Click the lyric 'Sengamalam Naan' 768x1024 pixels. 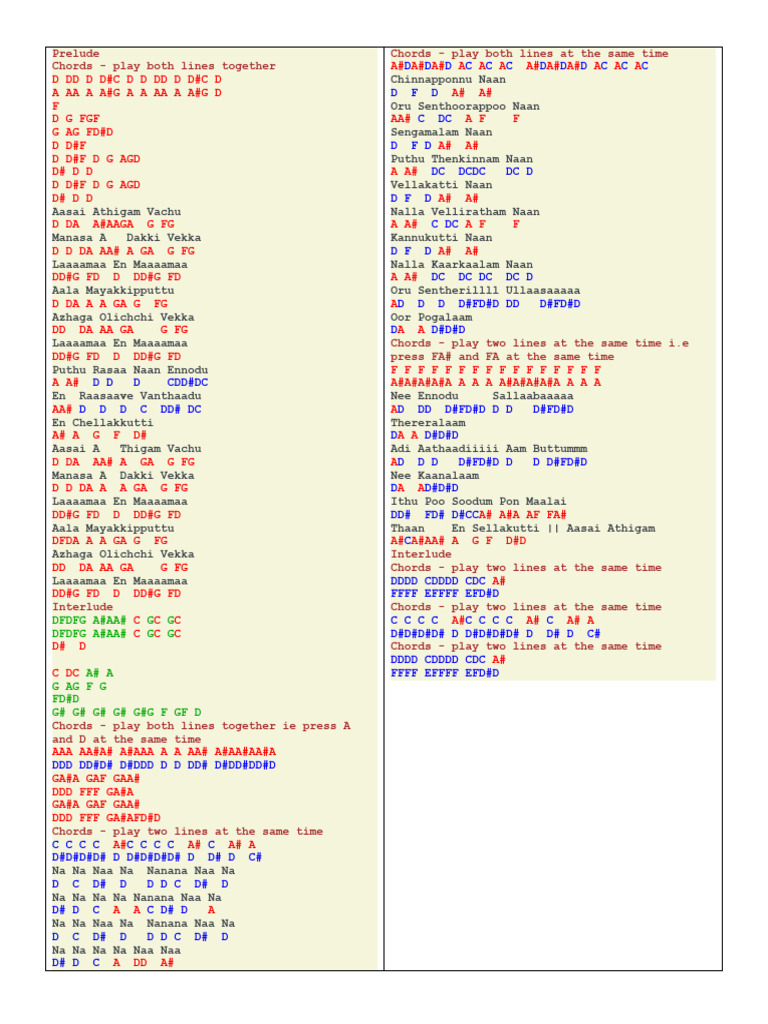click(441, 132)
